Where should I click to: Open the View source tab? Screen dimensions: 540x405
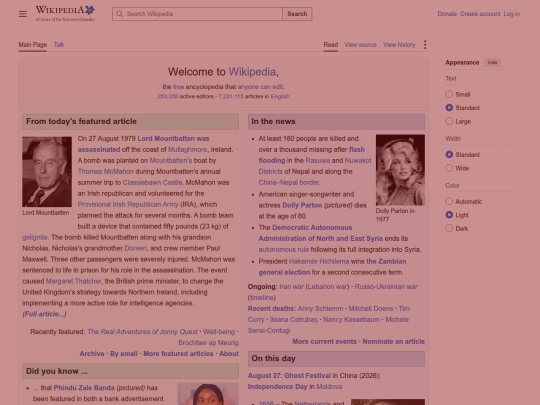[x=361, y=45]
